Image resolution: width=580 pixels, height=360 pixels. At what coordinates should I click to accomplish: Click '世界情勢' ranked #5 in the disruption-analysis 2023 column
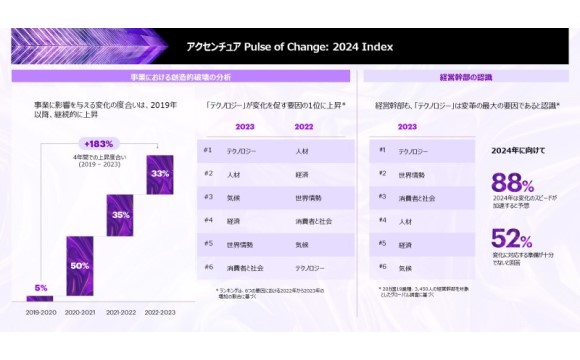tap(240, 245)
